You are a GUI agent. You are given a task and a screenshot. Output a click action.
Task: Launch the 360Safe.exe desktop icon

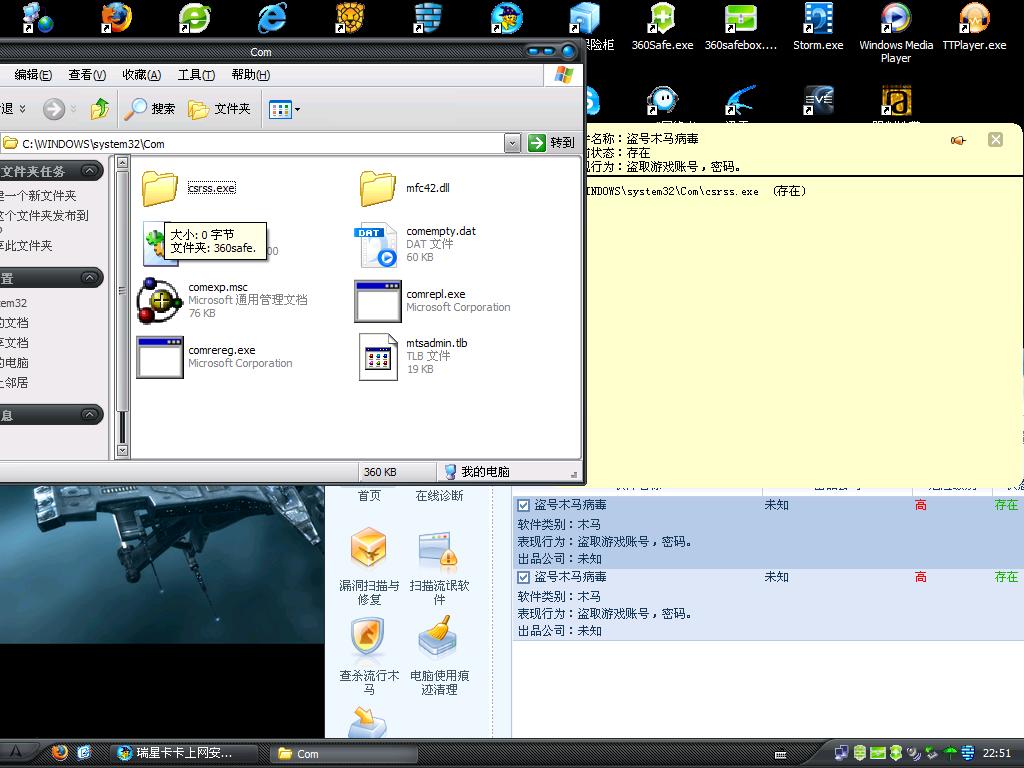point(662,26)
